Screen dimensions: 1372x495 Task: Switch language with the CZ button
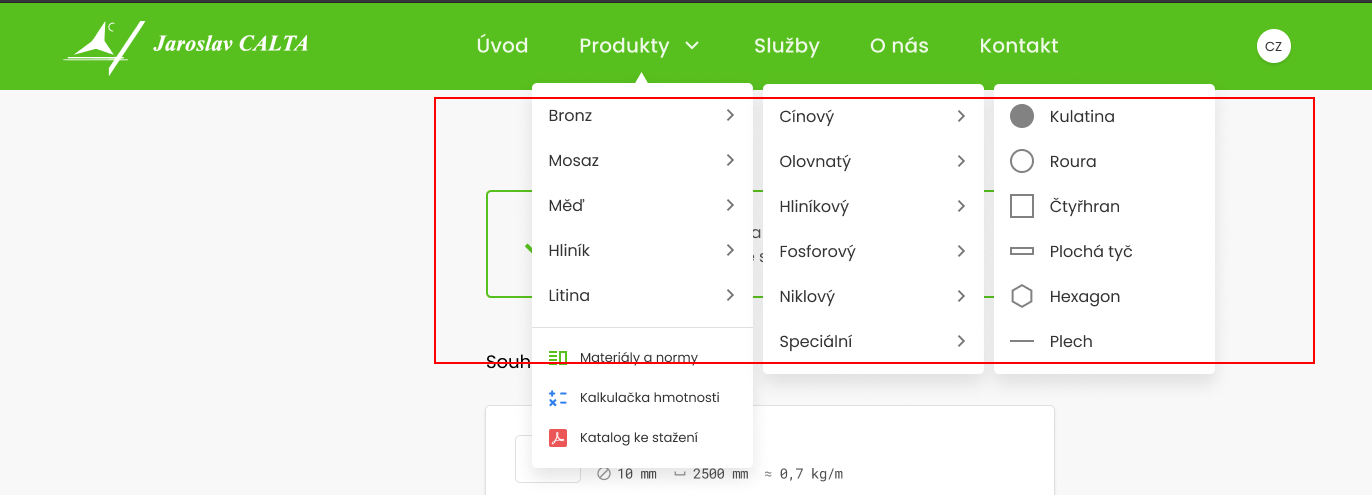click(x=1274, y=46)
